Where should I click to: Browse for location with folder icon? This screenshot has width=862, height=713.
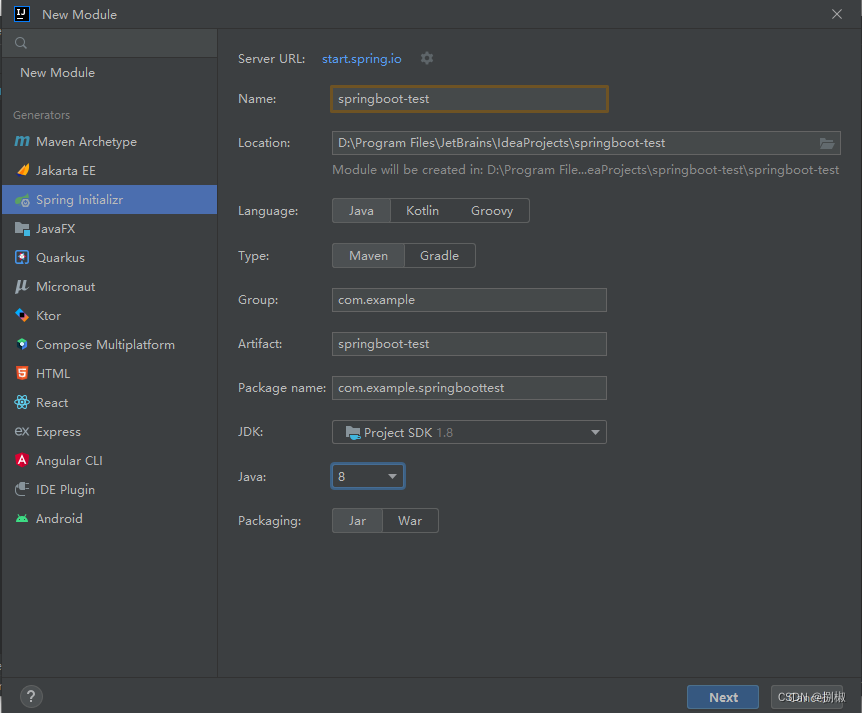point(827,143)
